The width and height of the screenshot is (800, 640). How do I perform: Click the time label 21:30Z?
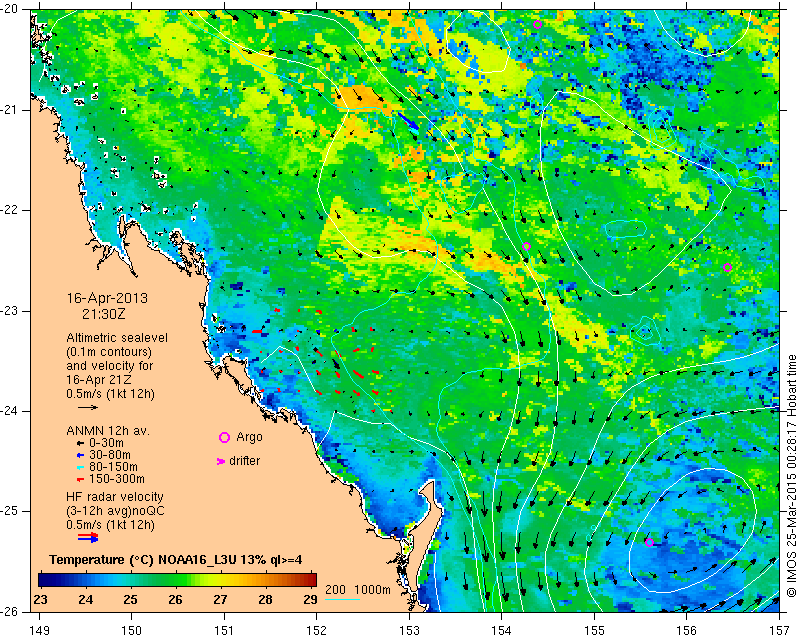tap(104, 314)
